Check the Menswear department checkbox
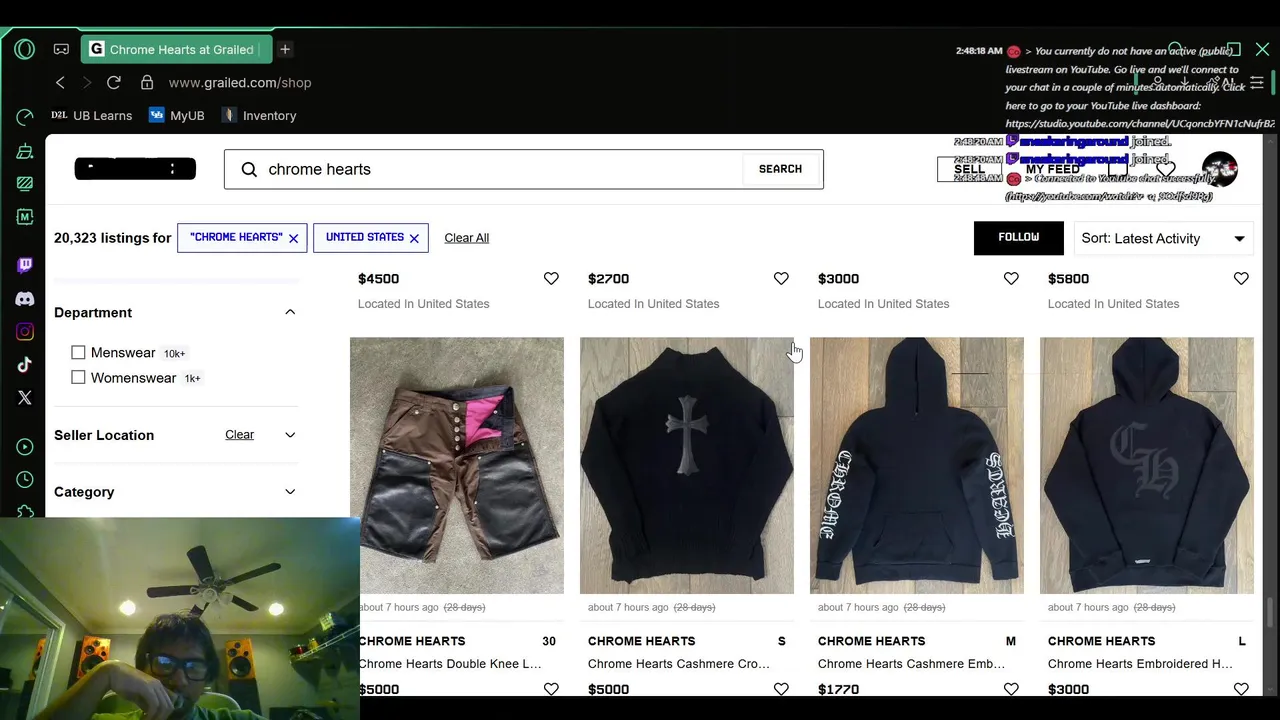This screenshot has height=720, width=1280. tap(78, 352)
